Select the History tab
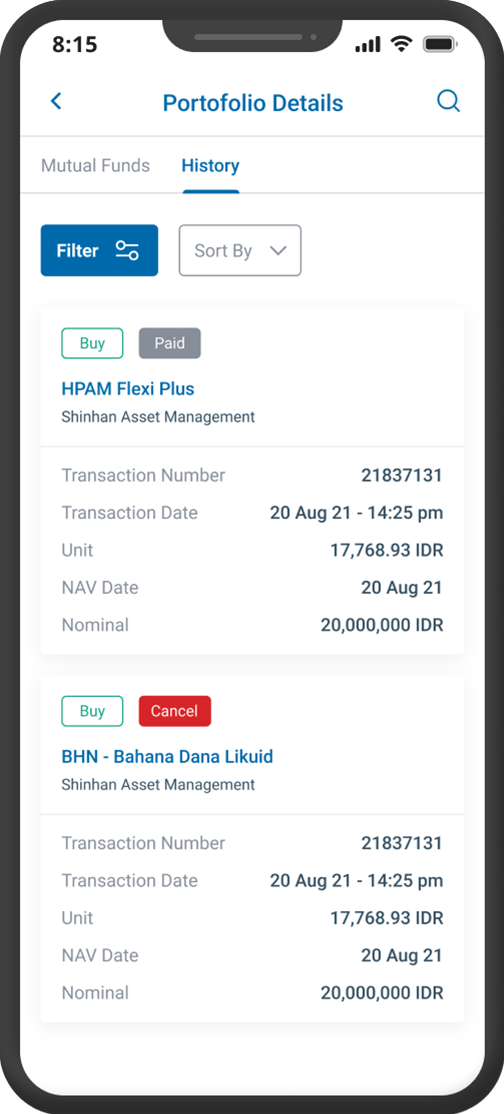 (x=210, y=166)
